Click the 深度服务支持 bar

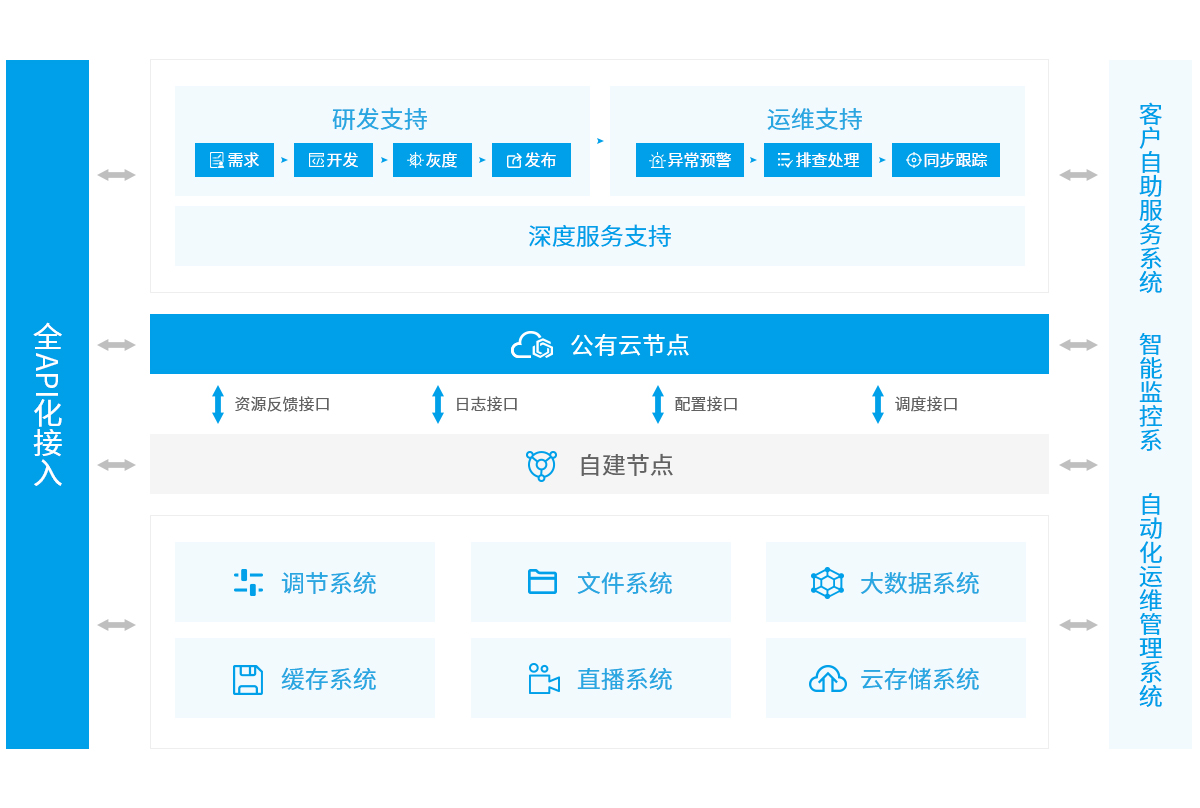pyautogui.click(x=599, y=236)
